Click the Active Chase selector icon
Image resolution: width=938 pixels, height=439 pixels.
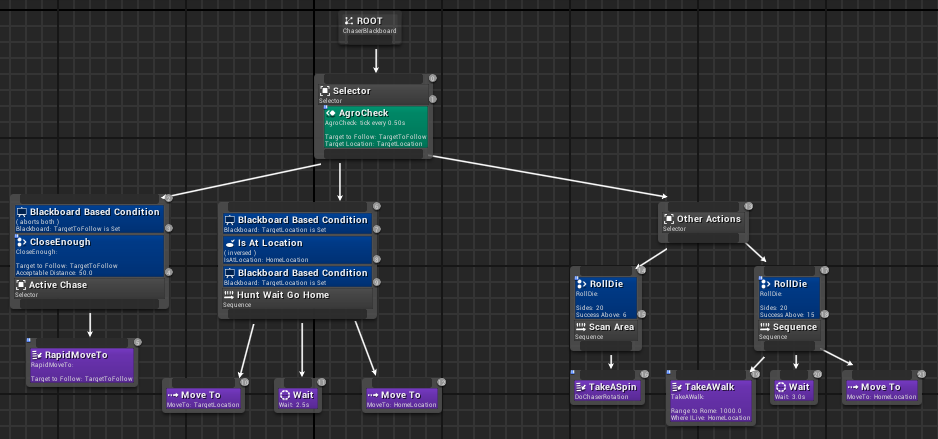pos(21,285)
